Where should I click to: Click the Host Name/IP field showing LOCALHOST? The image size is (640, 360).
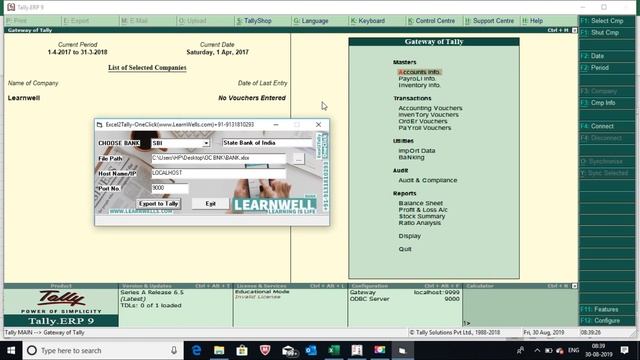coord(218,173)
